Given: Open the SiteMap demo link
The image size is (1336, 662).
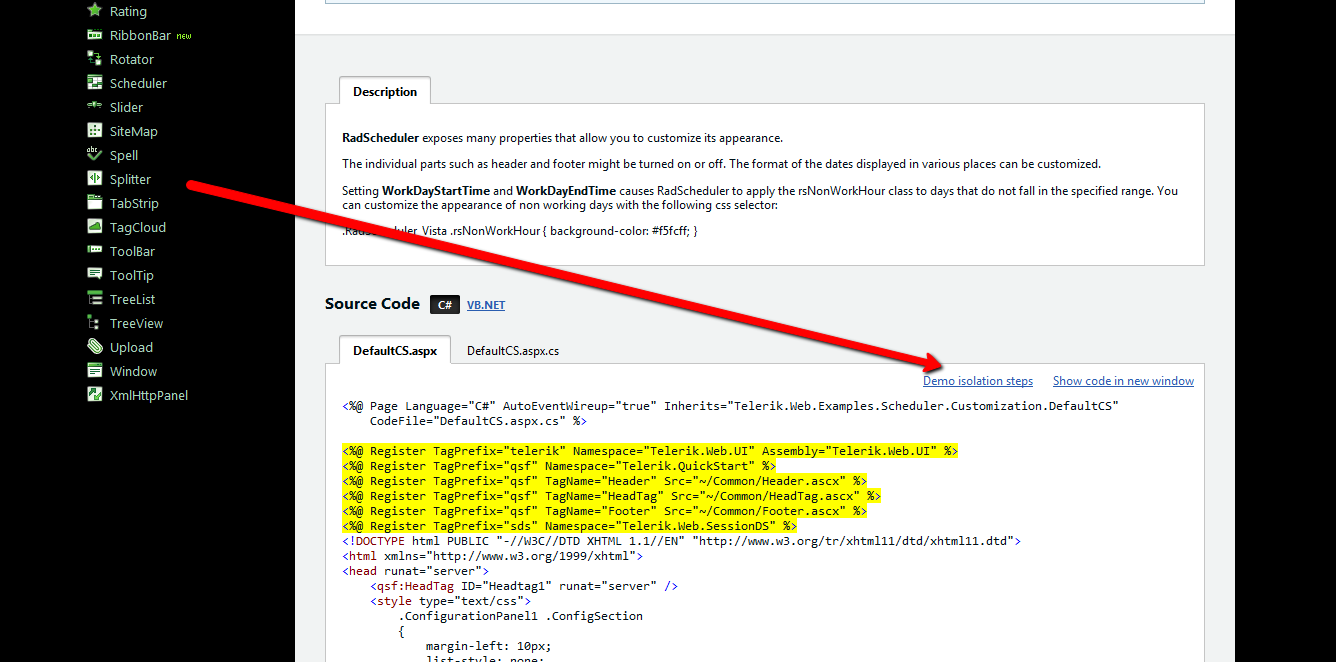Looking at the screenshot, I should 134,132.
